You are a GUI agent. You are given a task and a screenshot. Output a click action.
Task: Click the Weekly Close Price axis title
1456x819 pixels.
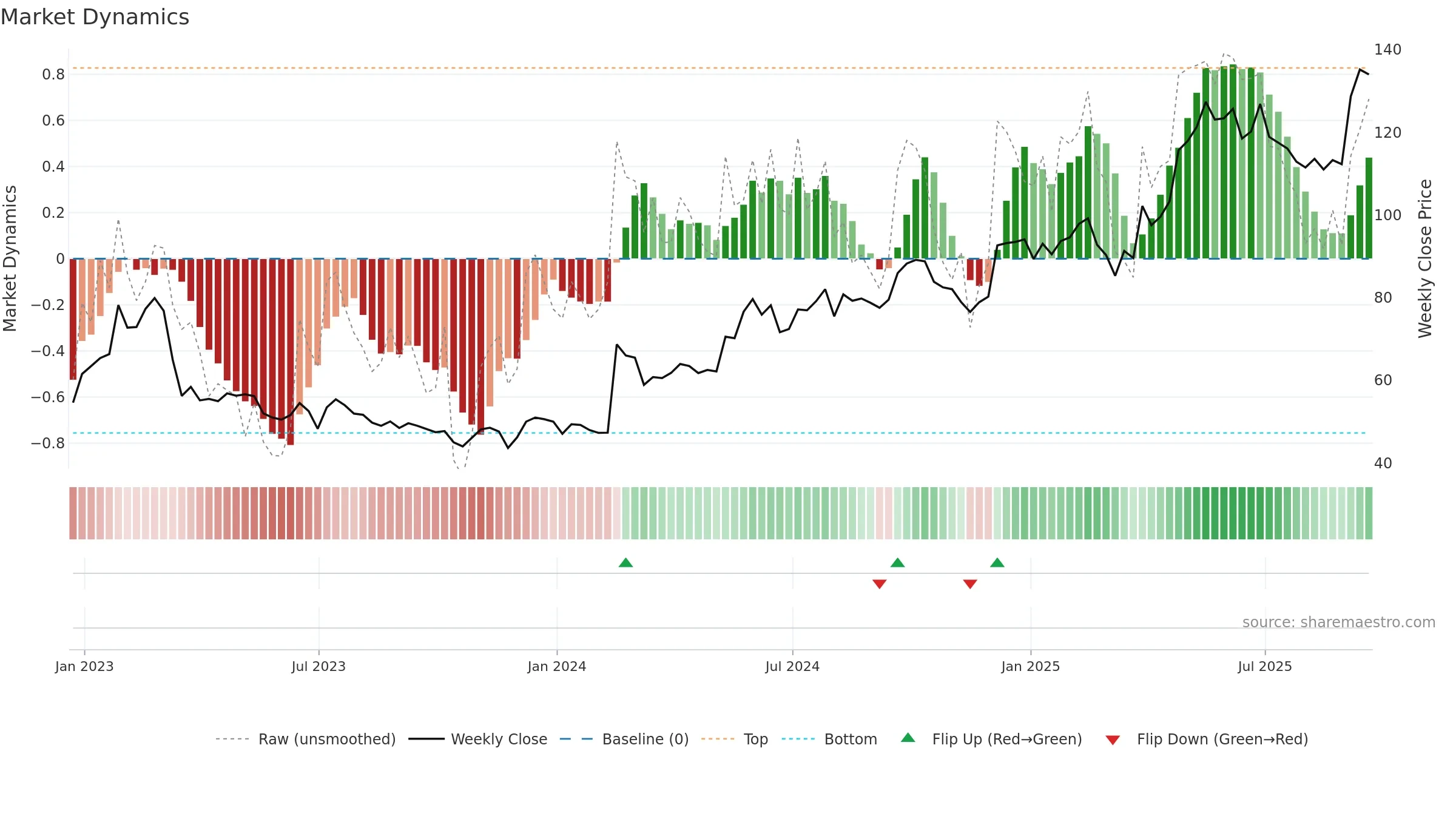(x=1425, y=258)
